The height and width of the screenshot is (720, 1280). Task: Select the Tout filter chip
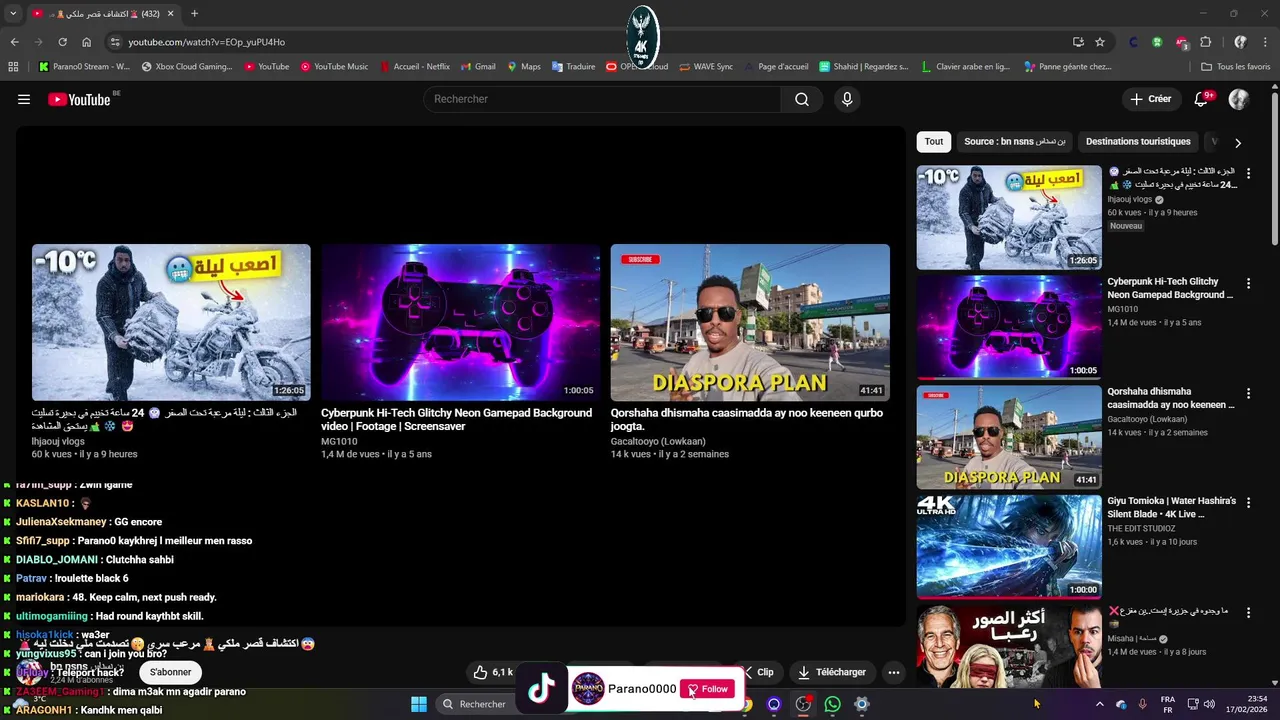pyautogui.click(x=933, y=142)
